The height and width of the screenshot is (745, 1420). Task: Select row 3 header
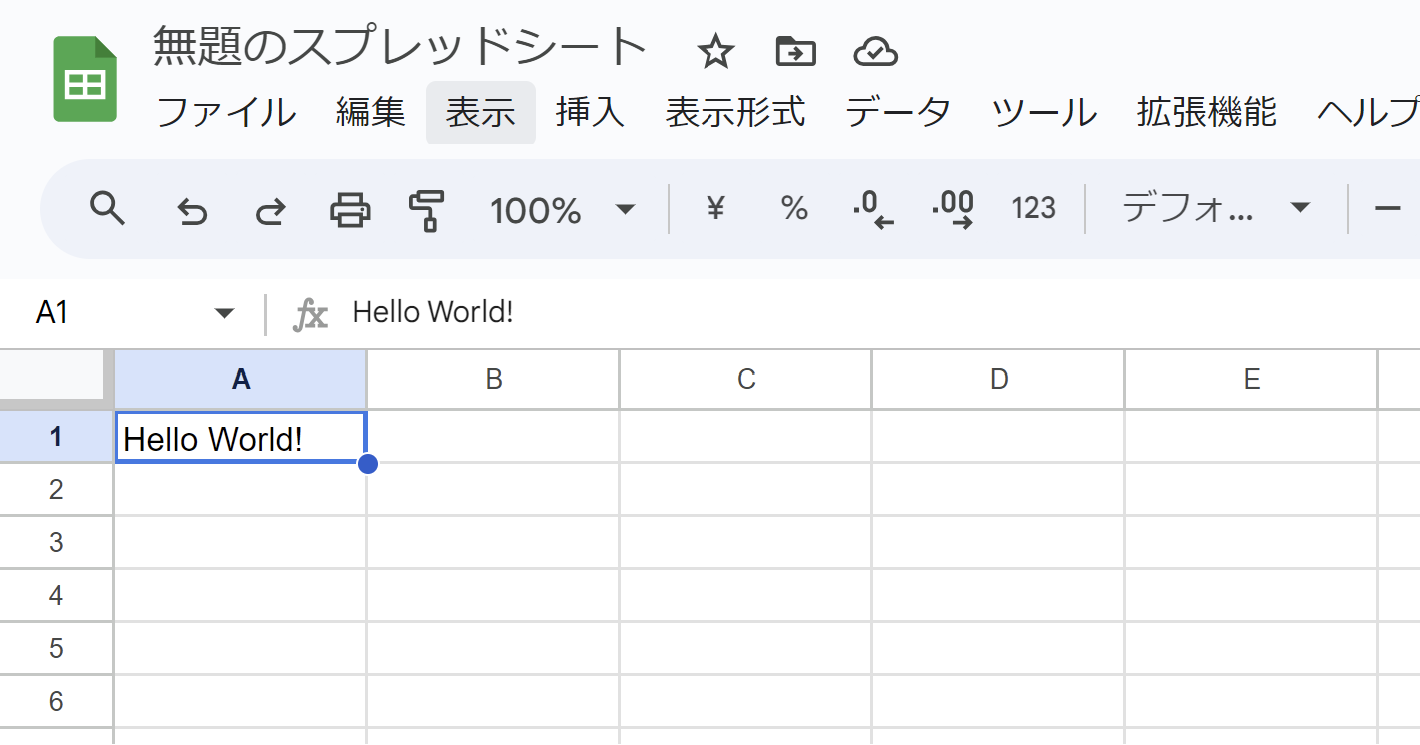click(x=56, y=541)
